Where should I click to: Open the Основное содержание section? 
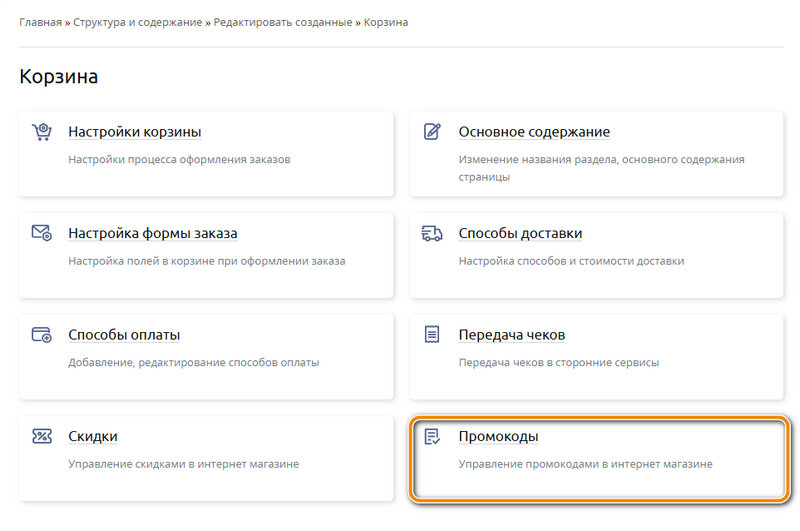coord(534,132)
